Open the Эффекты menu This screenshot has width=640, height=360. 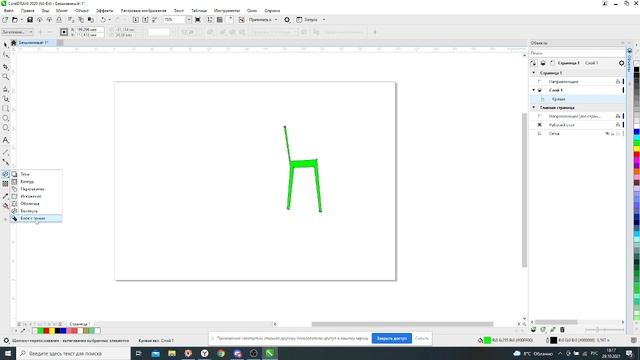coord(104,11)
